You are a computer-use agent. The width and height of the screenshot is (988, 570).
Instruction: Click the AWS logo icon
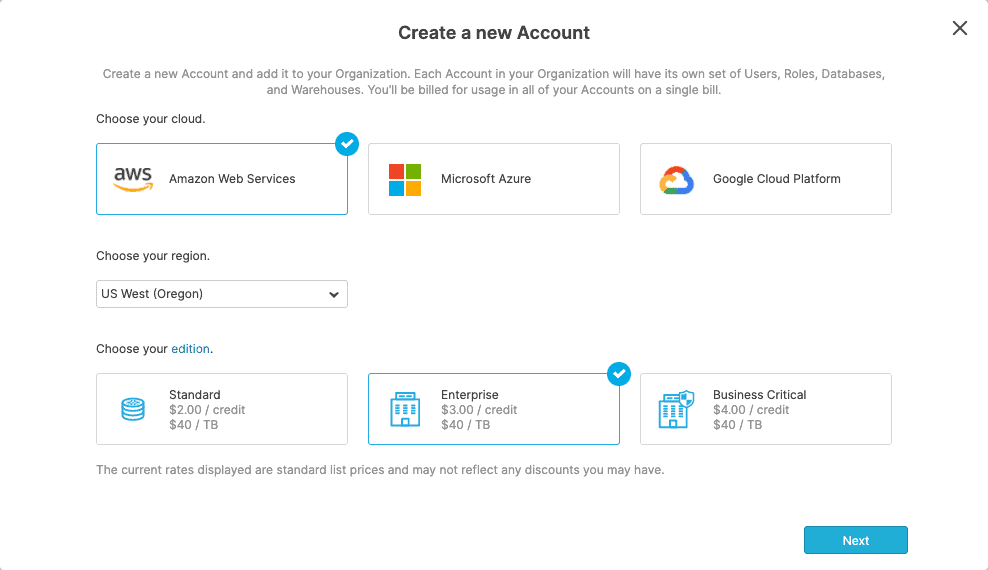[132, 179]
